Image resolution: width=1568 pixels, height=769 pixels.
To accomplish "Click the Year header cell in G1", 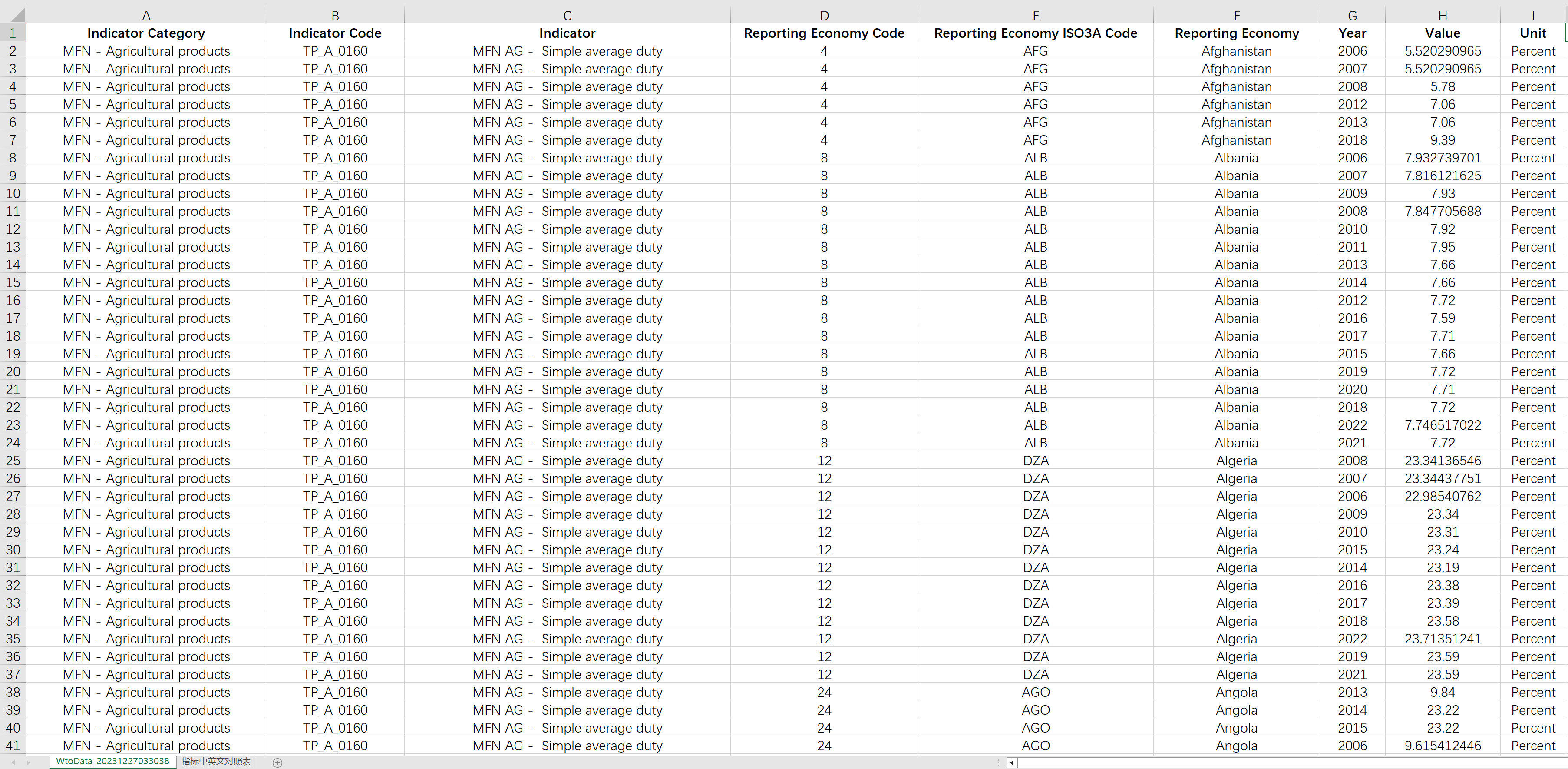I will 1352,33.
